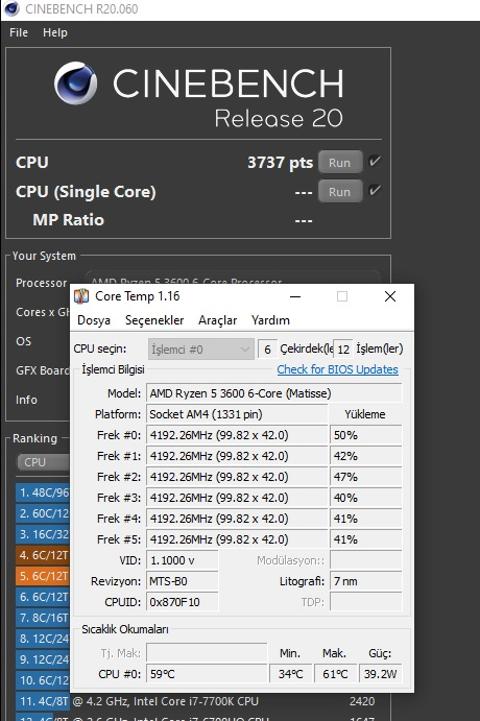Open the CPU ranking dropdown
Screen dimensions: 480x721
[x=43, y=462]
